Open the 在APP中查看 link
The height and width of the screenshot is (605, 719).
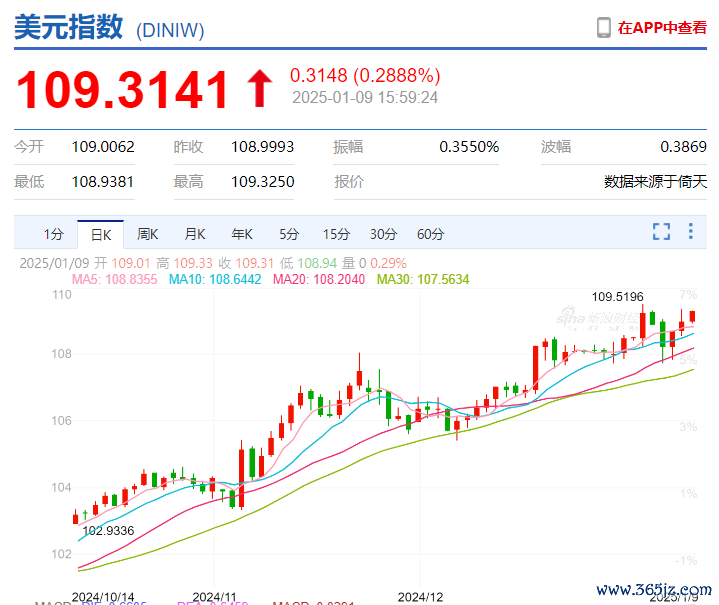pos(662,28)
